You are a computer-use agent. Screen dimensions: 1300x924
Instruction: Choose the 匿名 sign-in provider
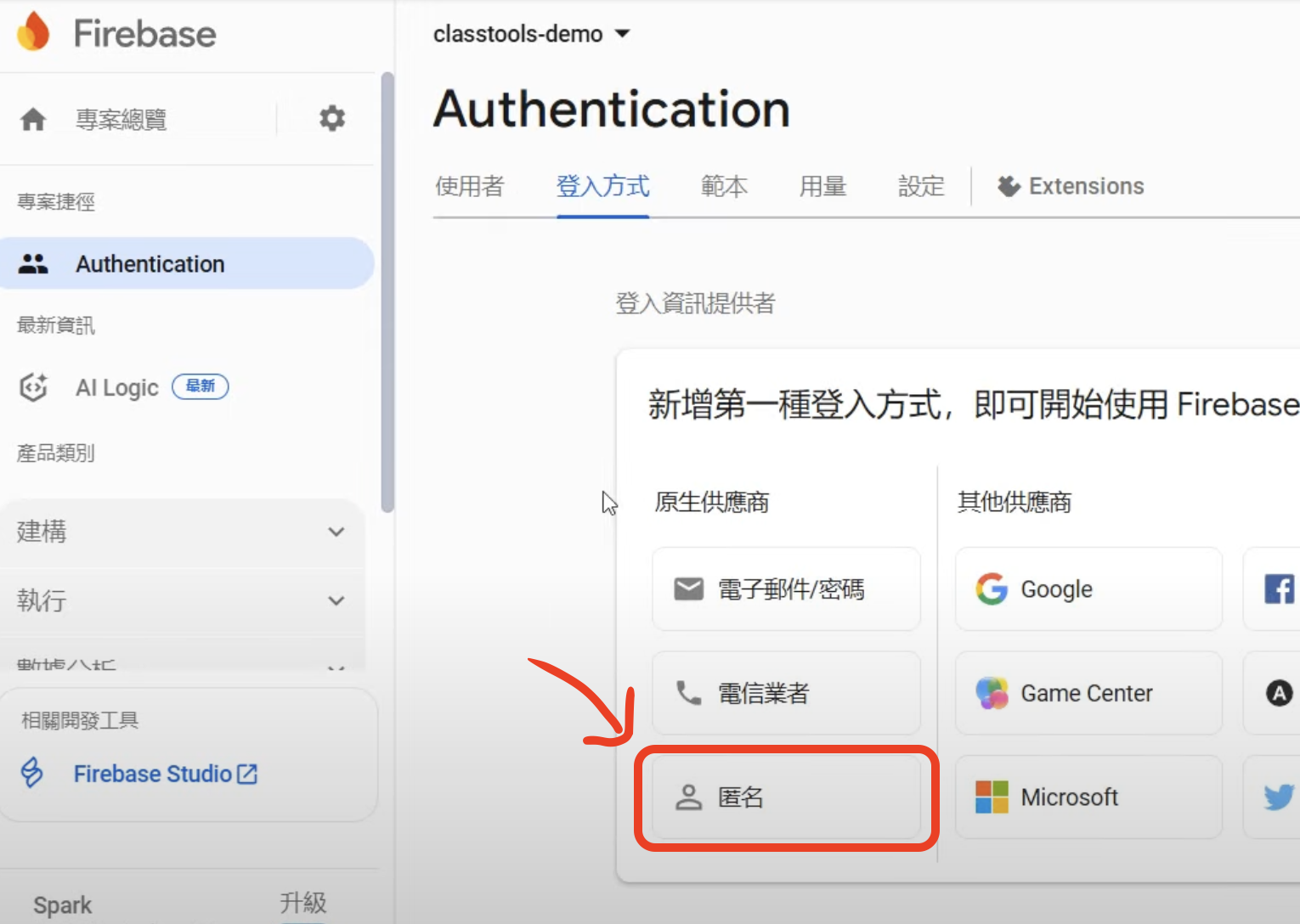[786, 797]
